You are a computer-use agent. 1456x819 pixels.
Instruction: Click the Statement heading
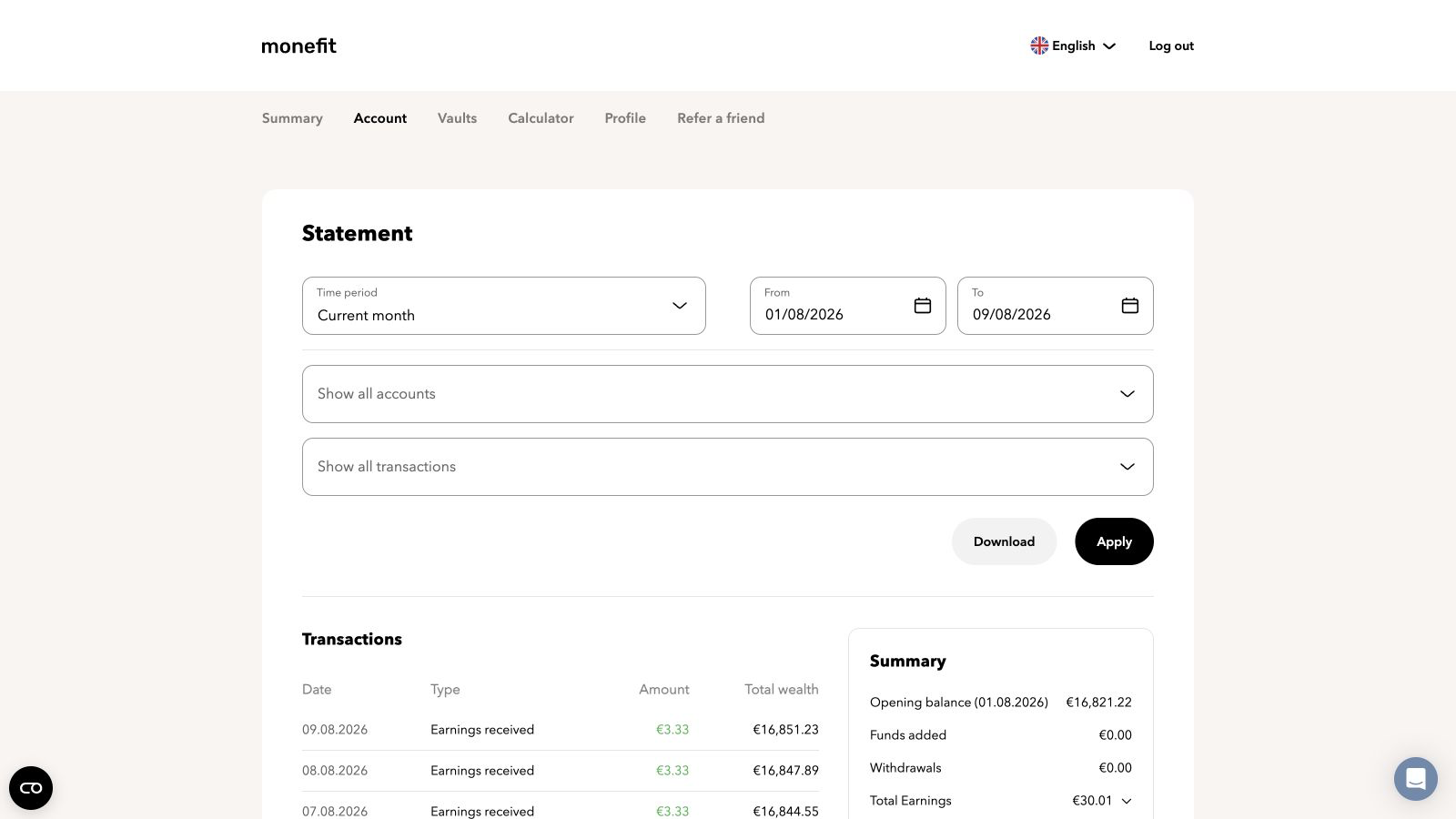point(357,234)
